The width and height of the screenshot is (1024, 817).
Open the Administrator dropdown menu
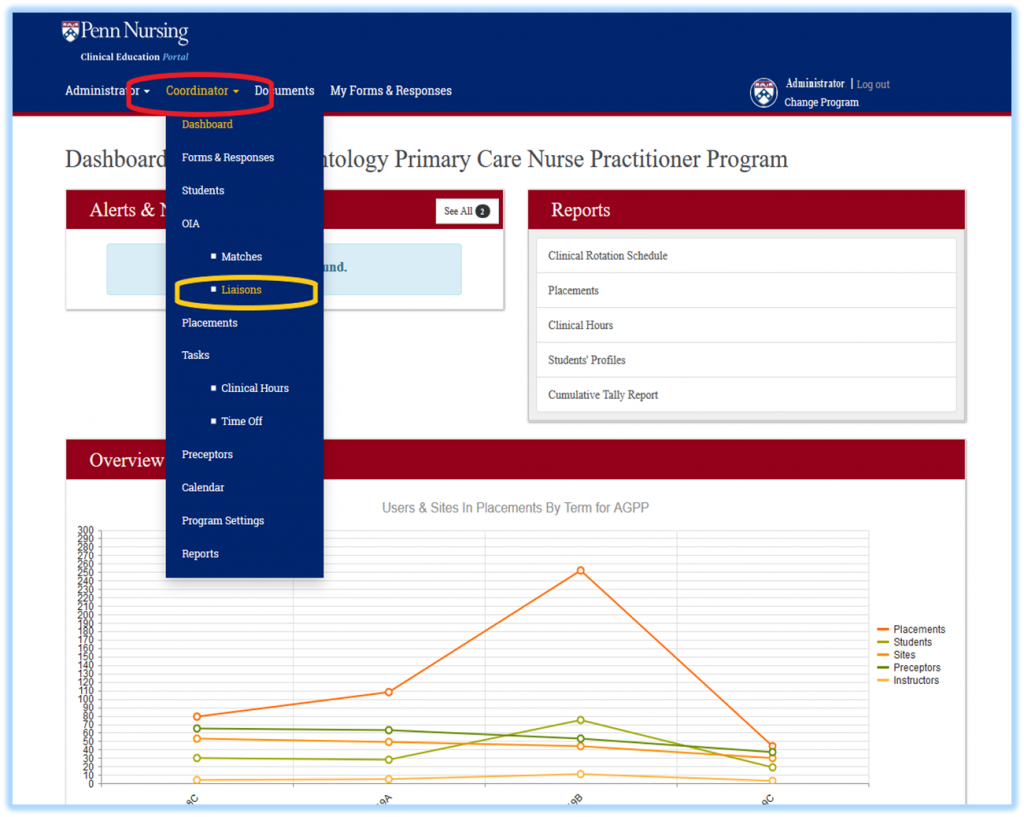103,90
